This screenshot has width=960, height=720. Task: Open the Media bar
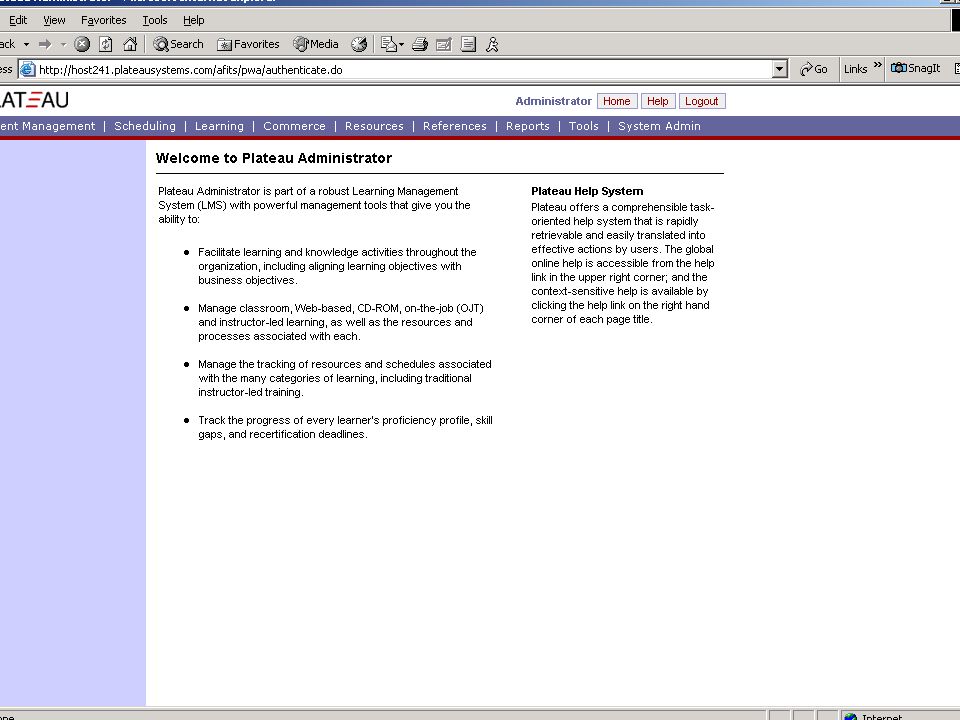[x=316, y=44]
